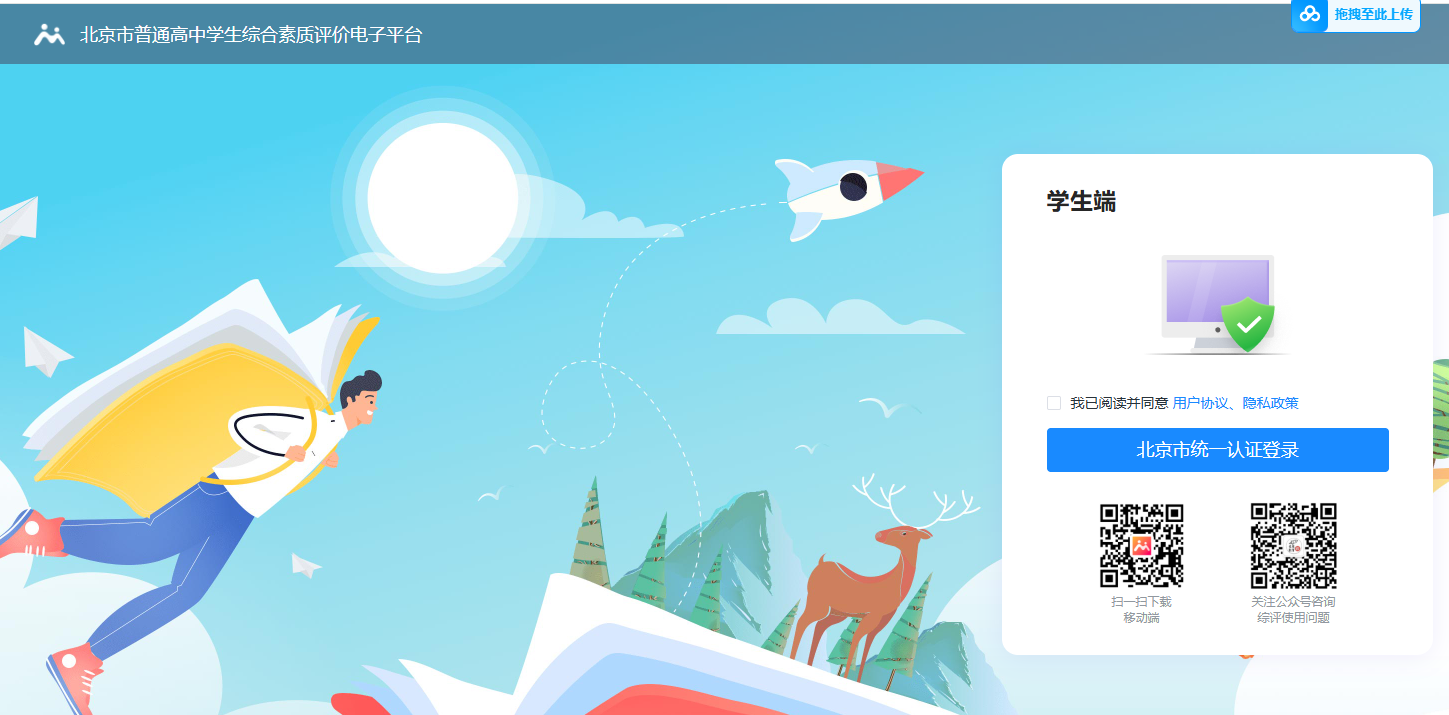
Task: Click the official account QR code
Action: coord(1293,545)
